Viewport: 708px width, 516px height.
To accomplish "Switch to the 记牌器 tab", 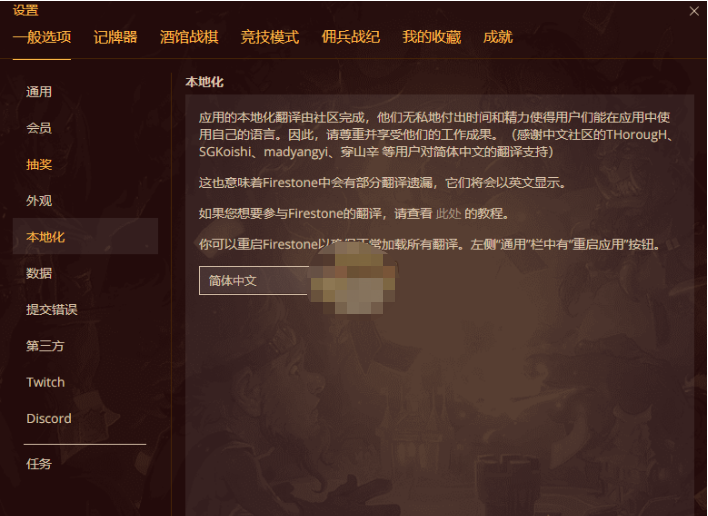I will [115, 37].
